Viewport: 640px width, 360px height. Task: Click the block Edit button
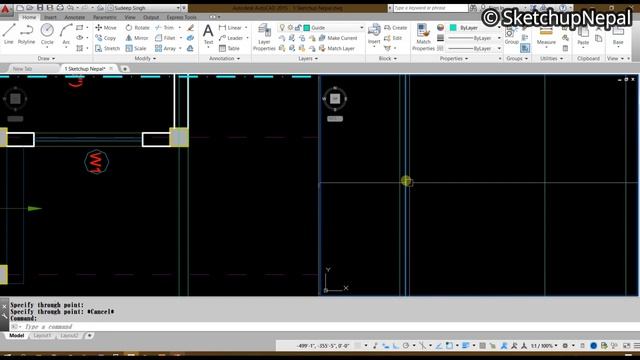(393, 38)
